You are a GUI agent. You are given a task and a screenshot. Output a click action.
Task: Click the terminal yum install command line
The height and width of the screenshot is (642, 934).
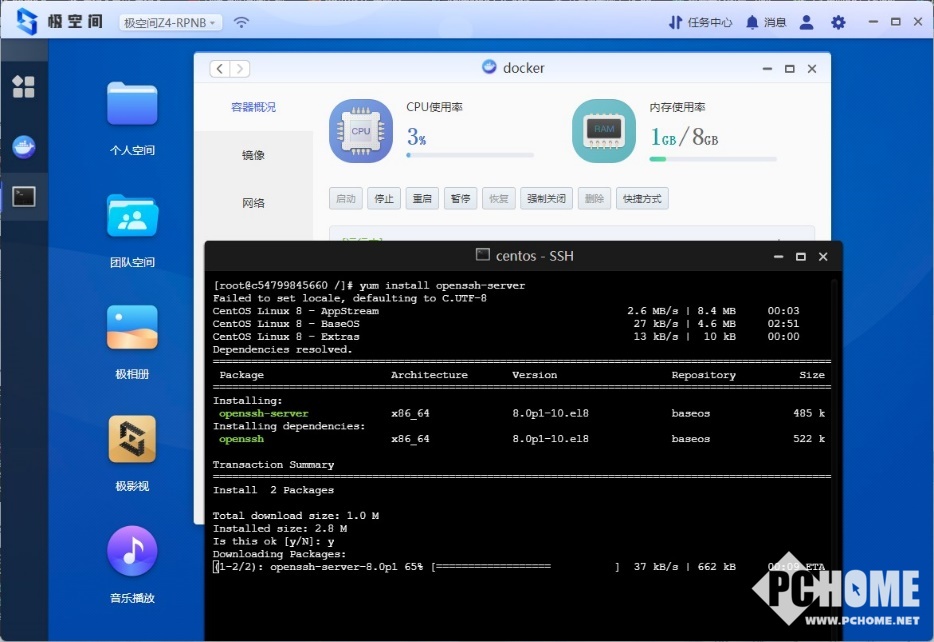[x=369, y=285]
